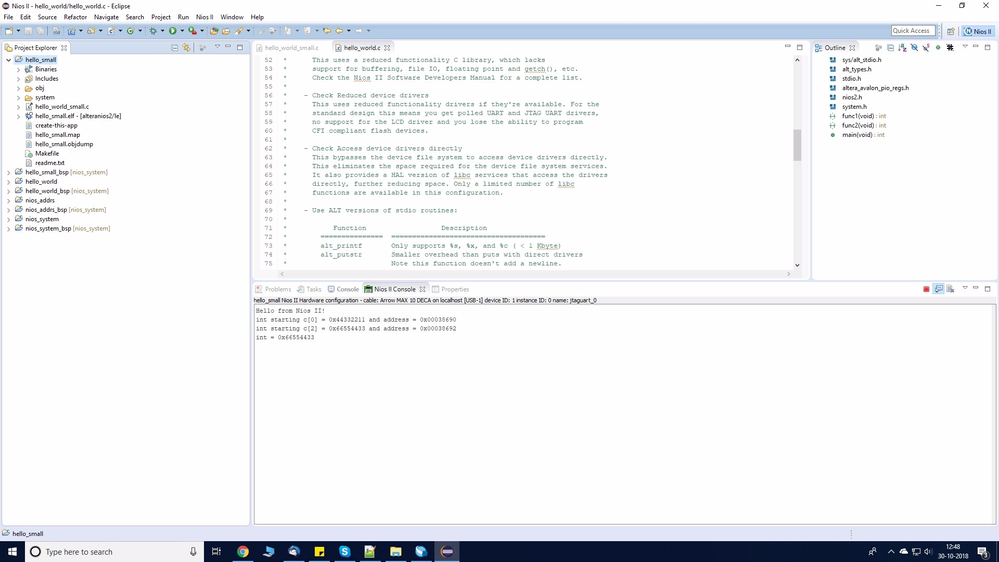Navigate Back with the yellow left arrow

pos(339,31)
